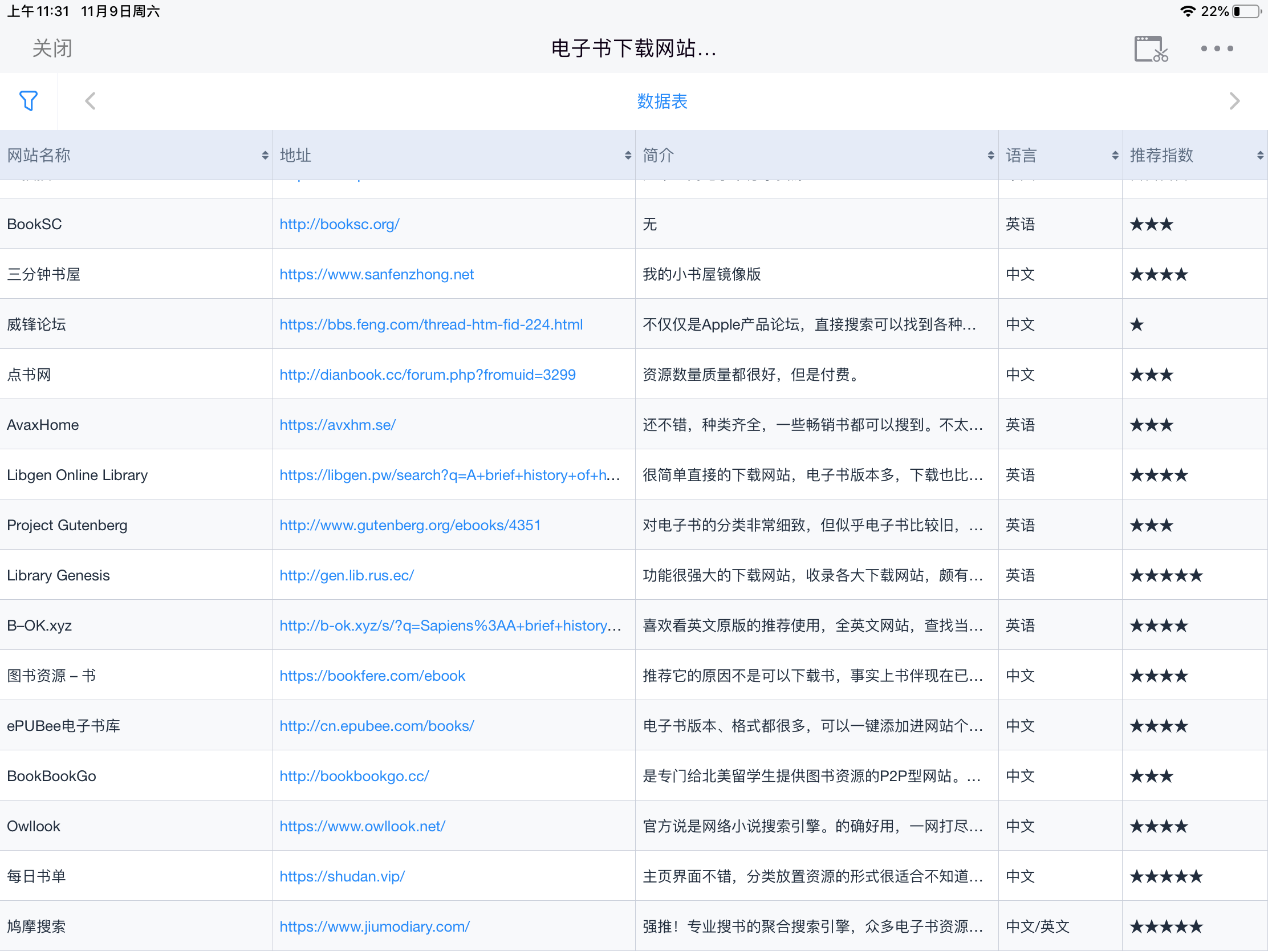Sort by 推荐指数 column arrows
Viewport: 1268px width, 951px height.
(x=1260, y=156)
